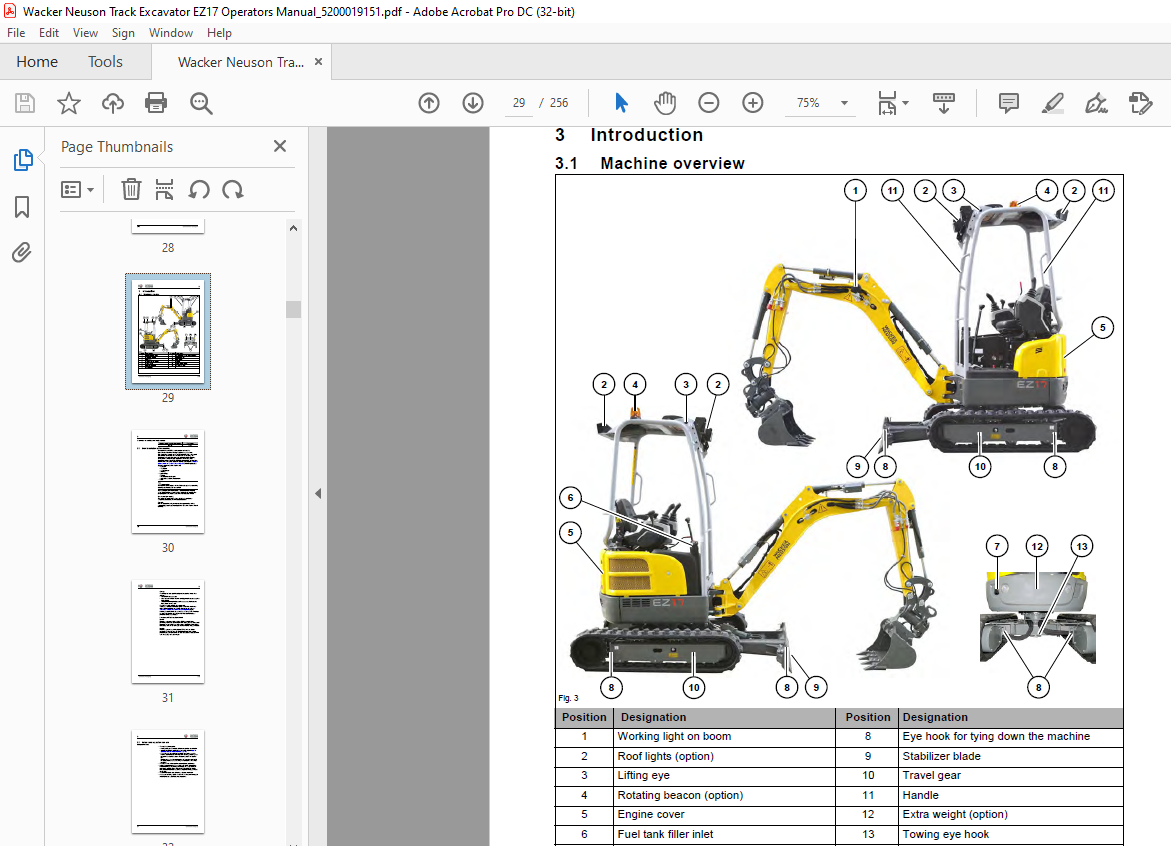Image resolution: width=1171 pixels, height=846 pixels.
Task: Select the Wacker Neuson document tab
Action: [x=240, y=62]
